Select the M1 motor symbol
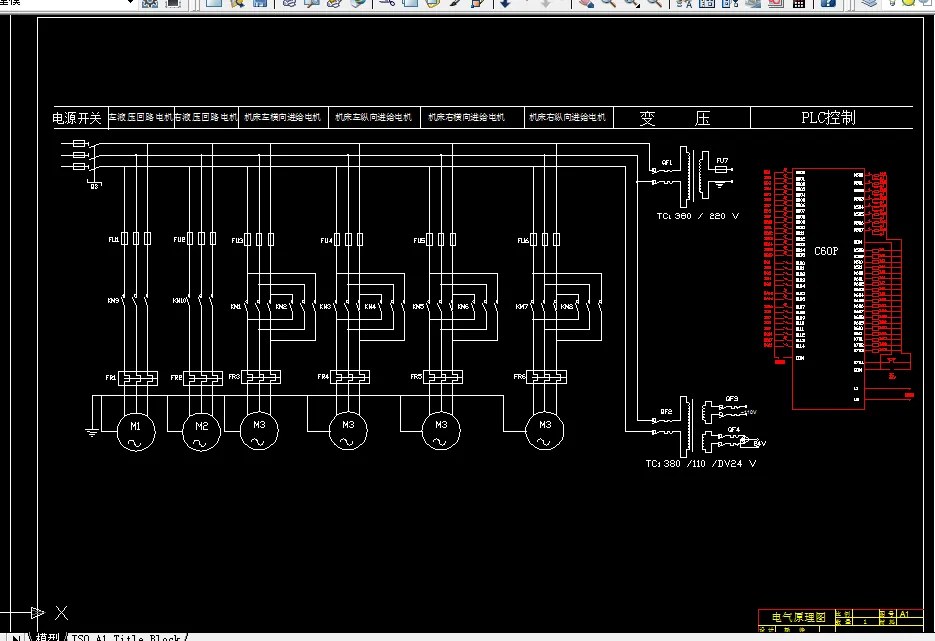The height and width of the screenshot is (641, 935). 136,432
